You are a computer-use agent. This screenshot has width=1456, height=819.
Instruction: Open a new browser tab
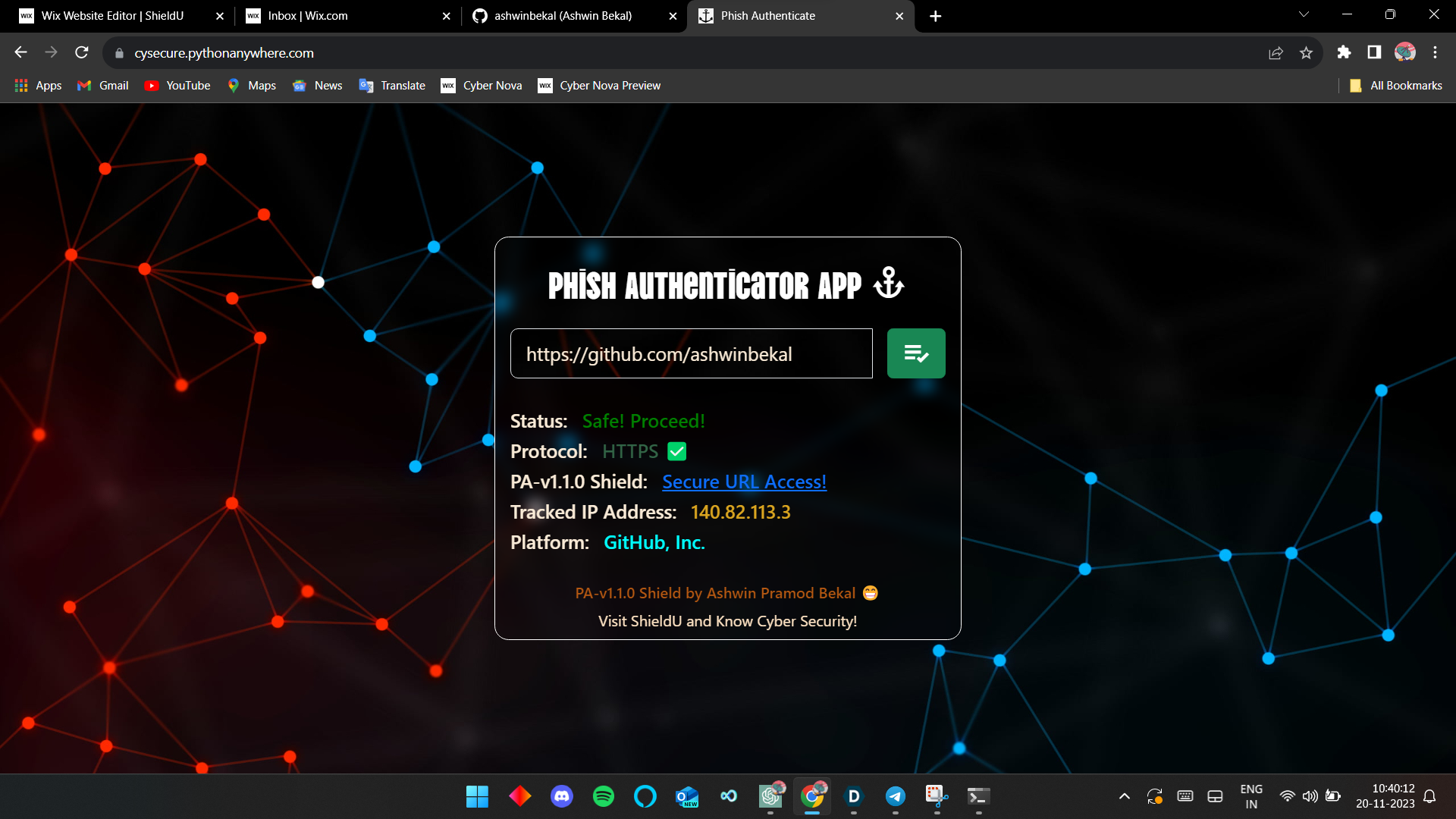pos(935,16)
